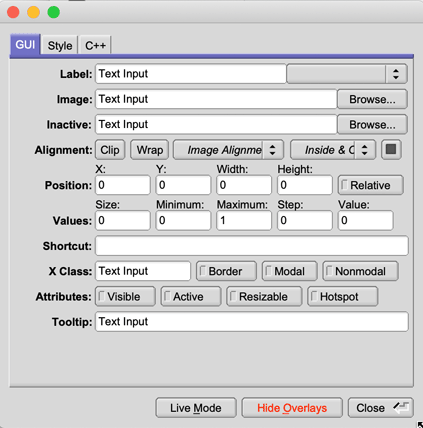Click the red window close button

pyautogui.click(x=13, y=12)
